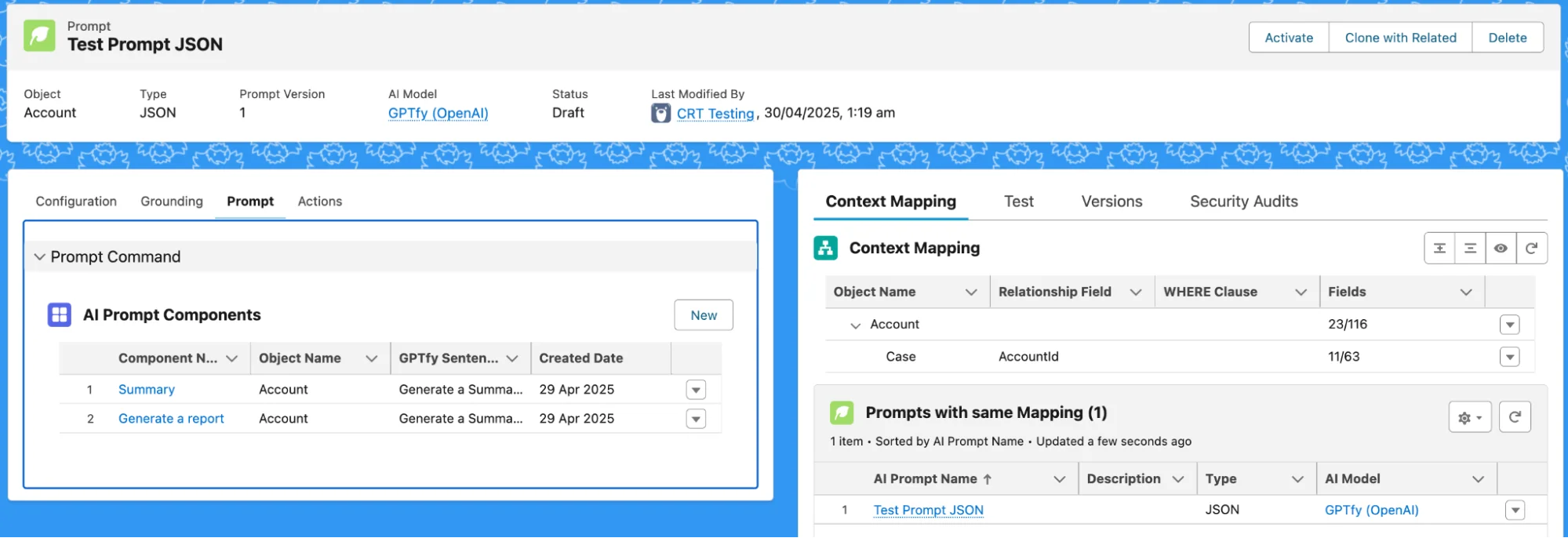
Task: Click the AI Prompt Components heading
Action: pyautogui.click(x=172, y=315)
